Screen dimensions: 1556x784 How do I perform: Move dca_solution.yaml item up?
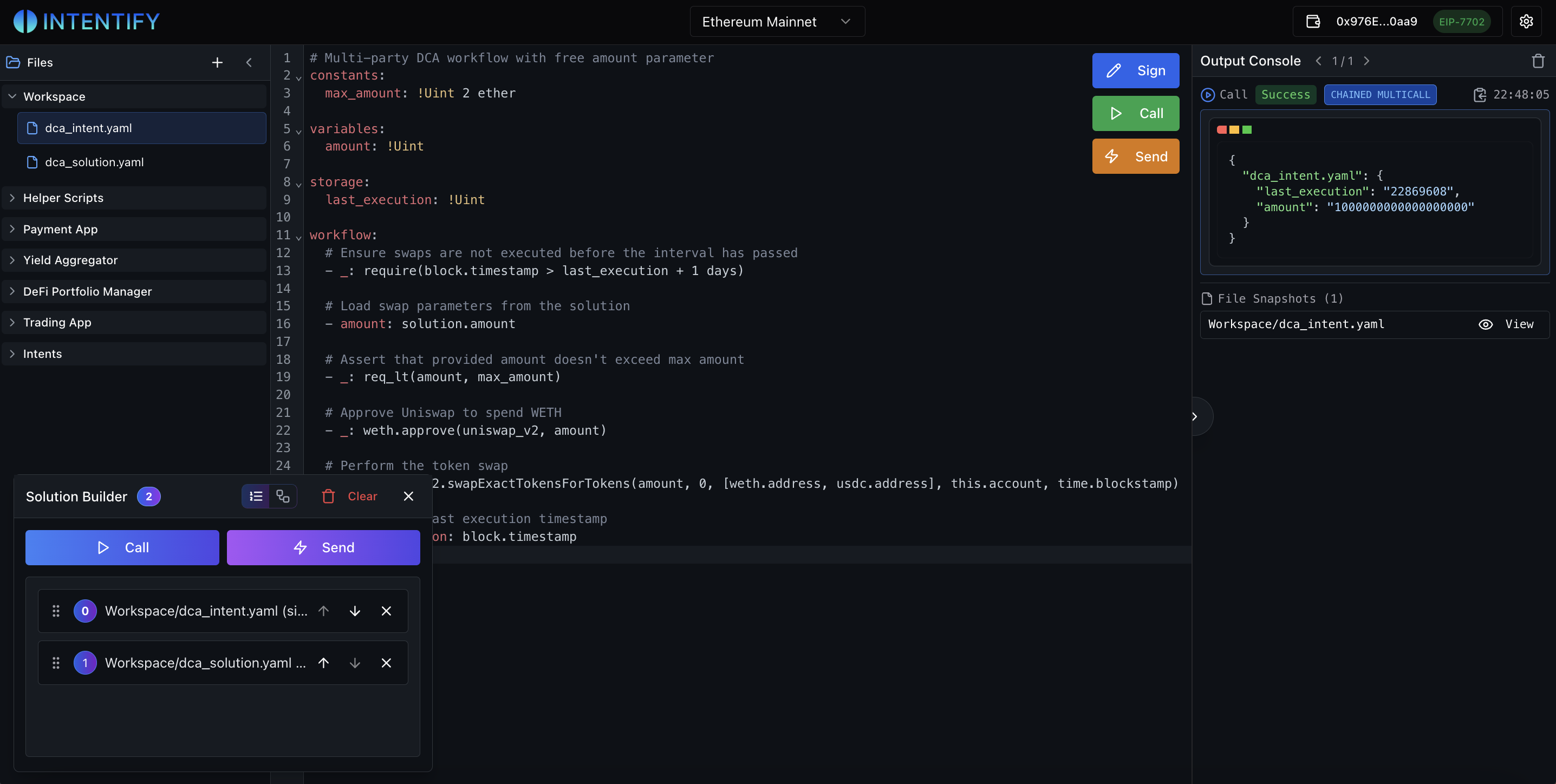click(324, 663)
